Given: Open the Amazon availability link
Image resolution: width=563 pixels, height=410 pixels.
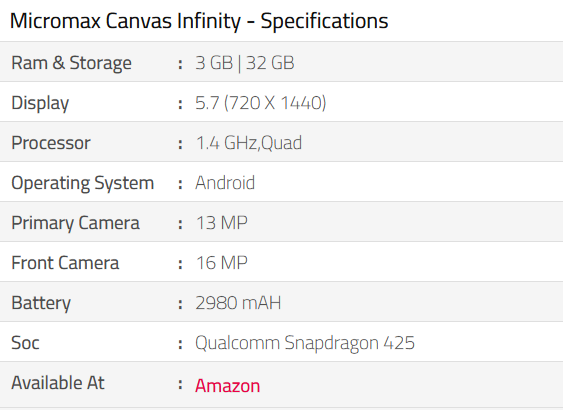Looking at the screenshot, I should (x=227, y=386).
